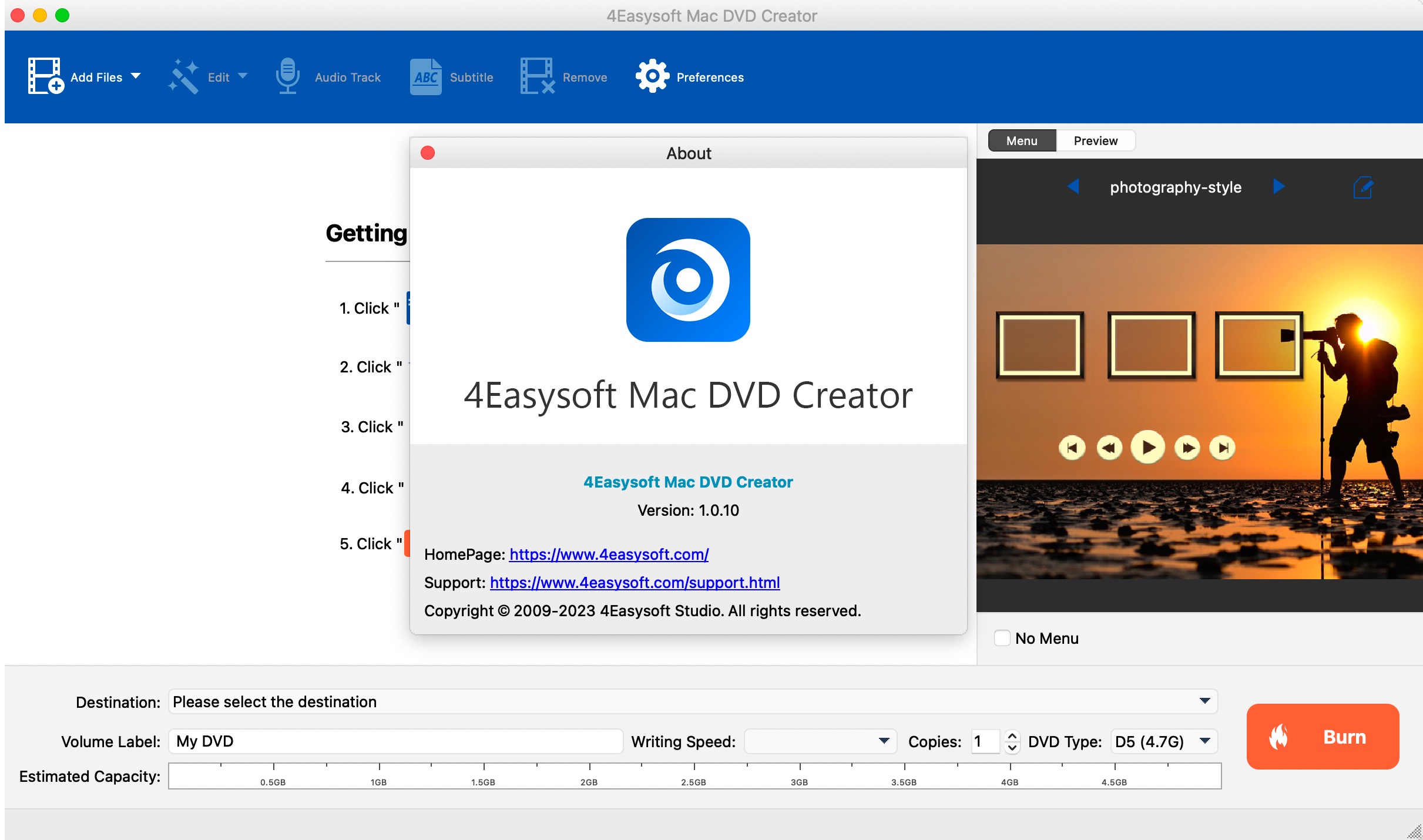This screenshot has width=1423, height=840.
Task: Open the Subtitle editor
Action: [451, 76]
